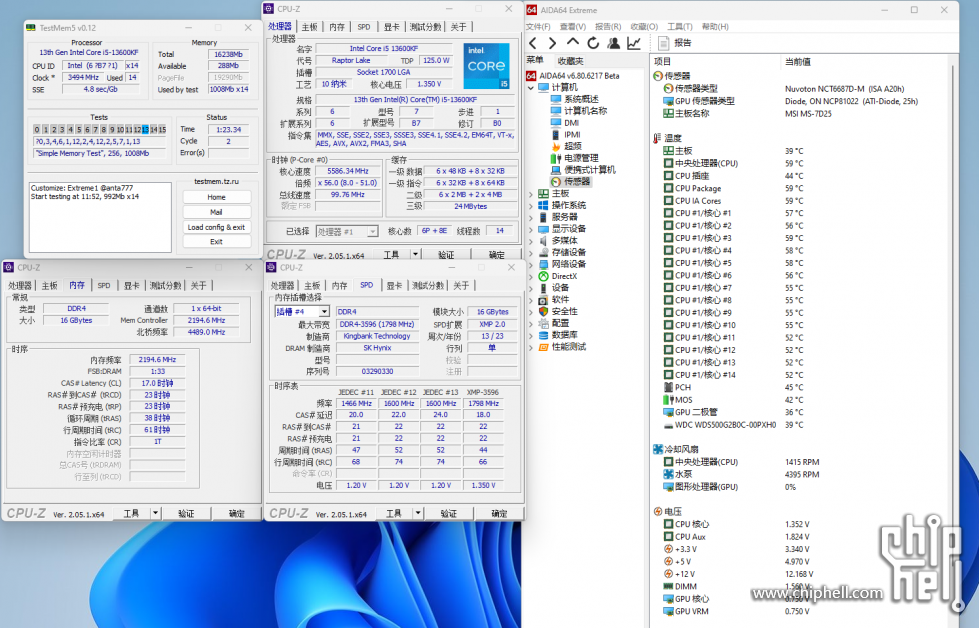Click Home button in TestMem5
Image resolution: width=979 pixels, height=628 pixels.
(217, 197)
